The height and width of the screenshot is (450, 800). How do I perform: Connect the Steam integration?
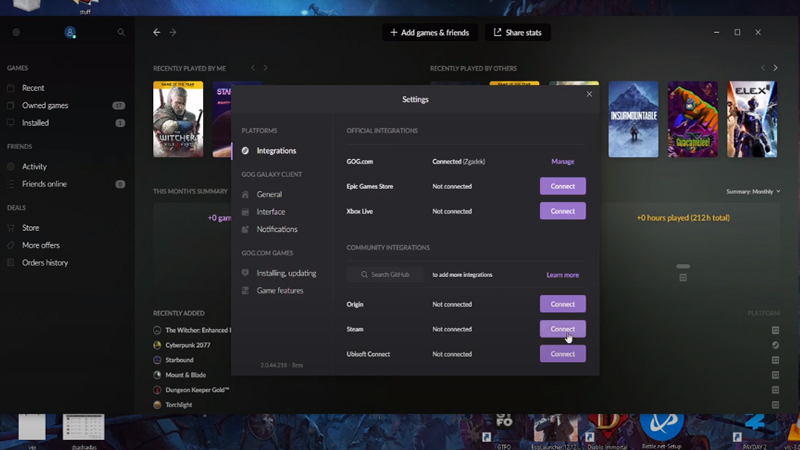[562, 329]
